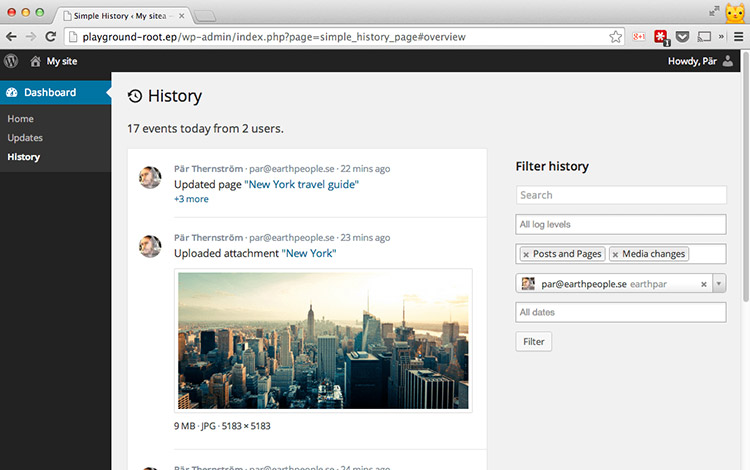Click the Cast screen extension icon
The height and width of the screenshot is (470, 750).
coord(704,36)
